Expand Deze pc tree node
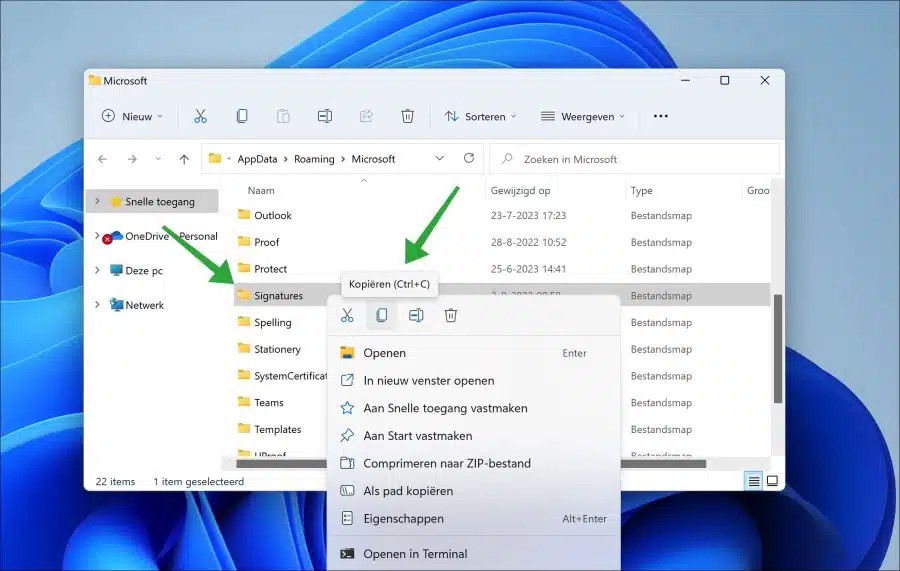 click(98, 270)
